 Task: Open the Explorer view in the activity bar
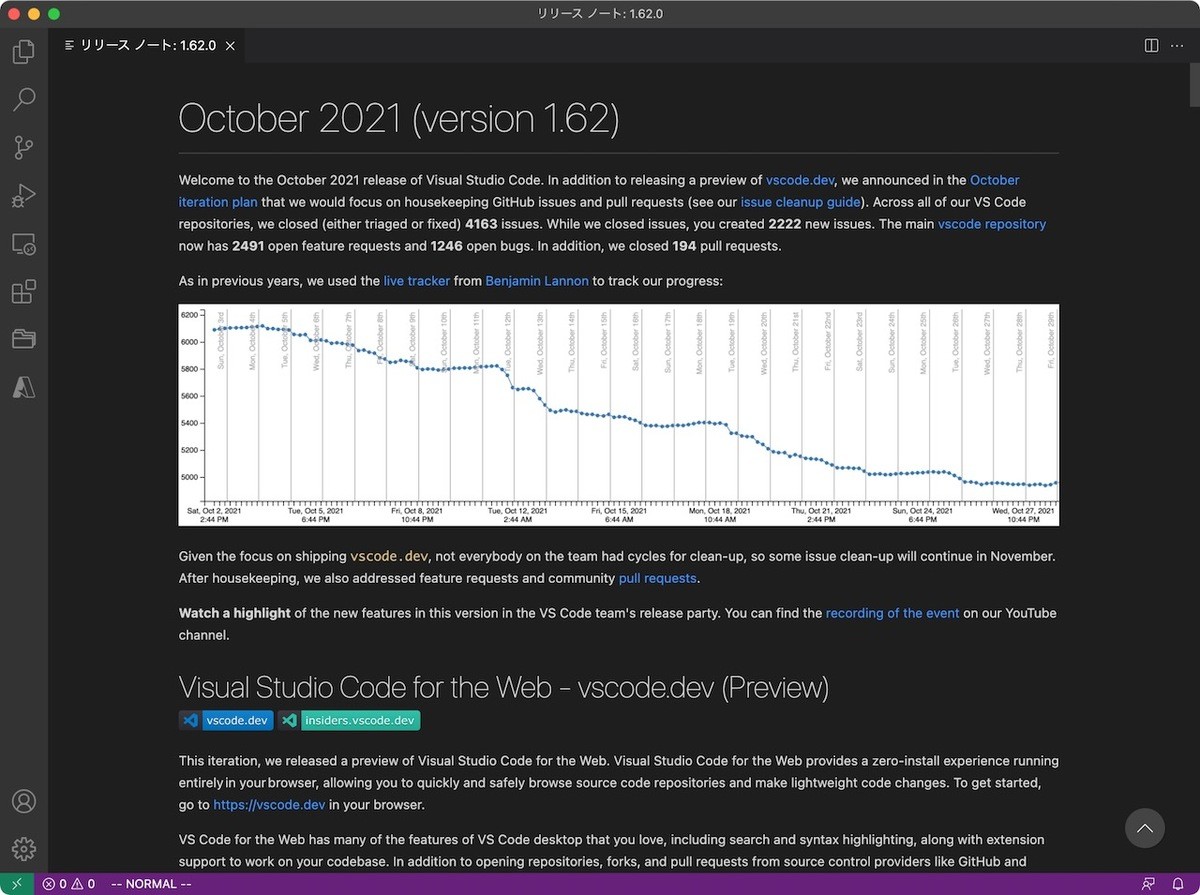pyautogui.click(x=23, y=51)
